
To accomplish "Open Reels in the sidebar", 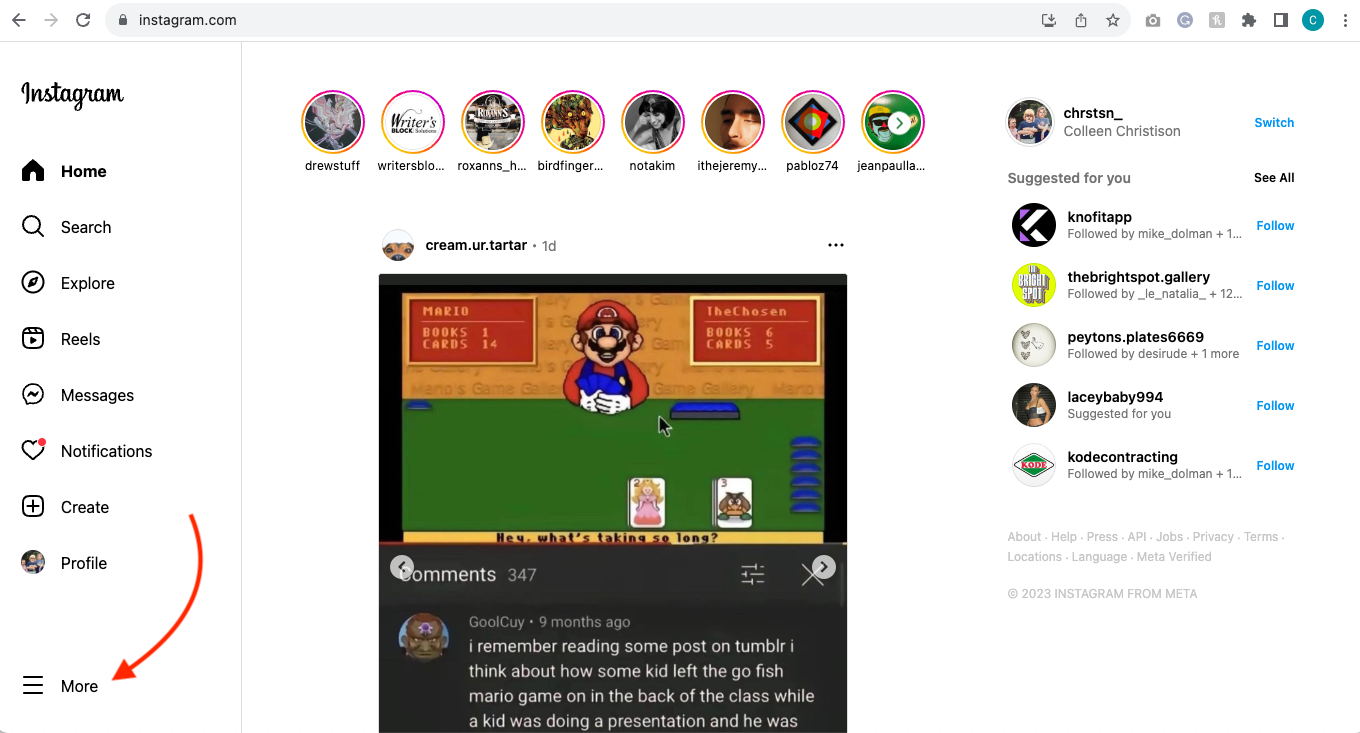I will pyautogui.click(x=61, y=339).
